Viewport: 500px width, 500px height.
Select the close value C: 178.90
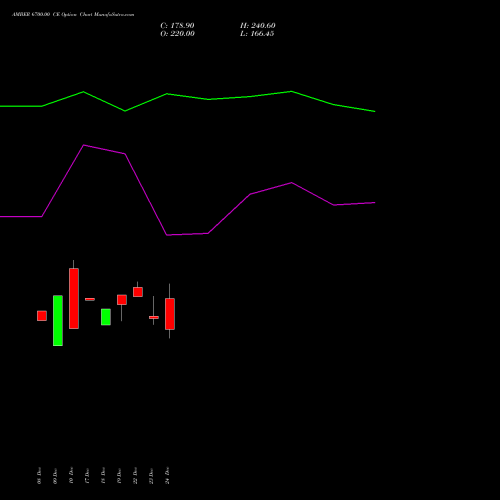tap(177, 26)
